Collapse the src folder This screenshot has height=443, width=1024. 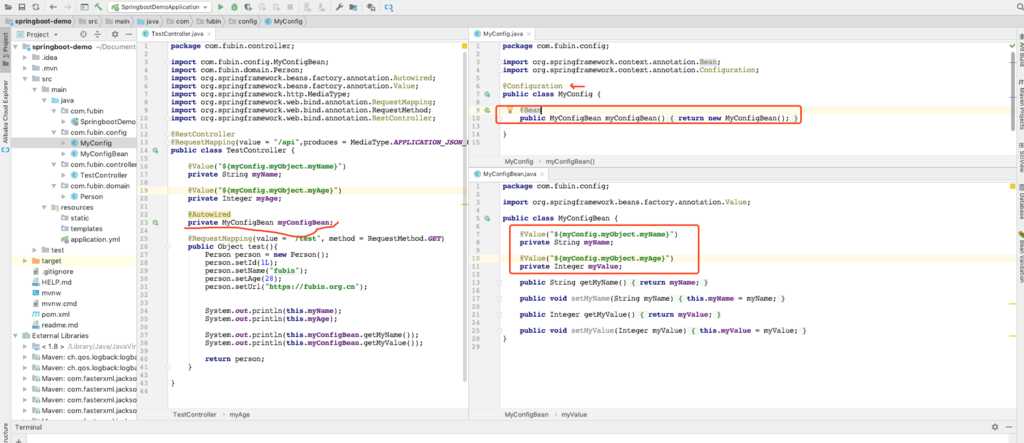click(26, 78)
